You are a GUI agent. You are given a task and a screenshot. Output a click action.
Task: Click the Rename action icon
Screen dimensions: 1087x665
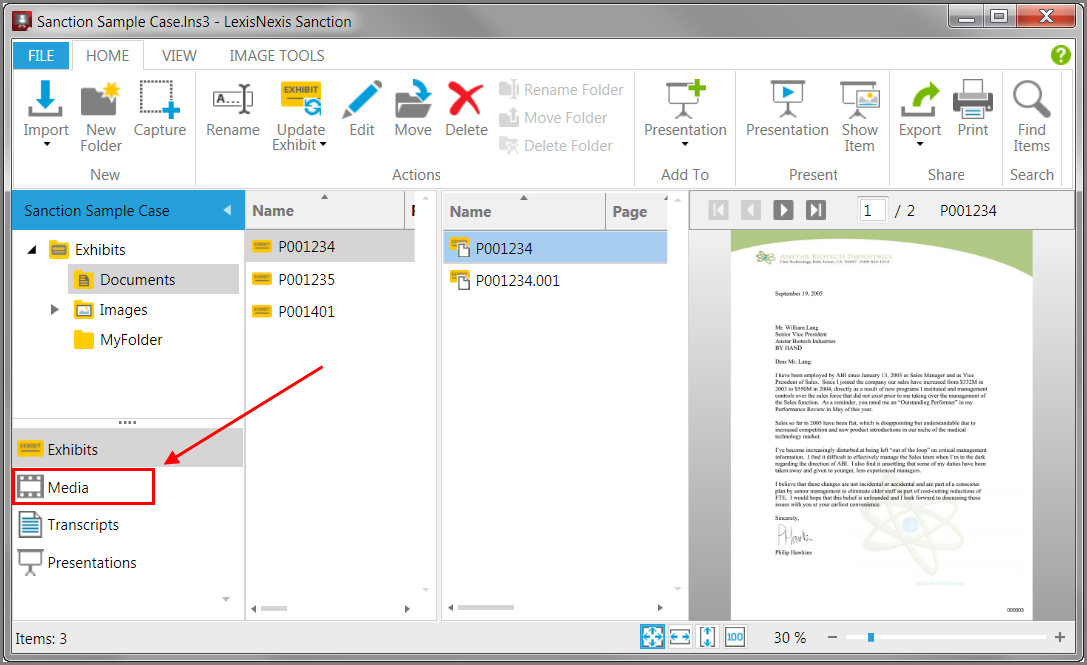[233, 98]
